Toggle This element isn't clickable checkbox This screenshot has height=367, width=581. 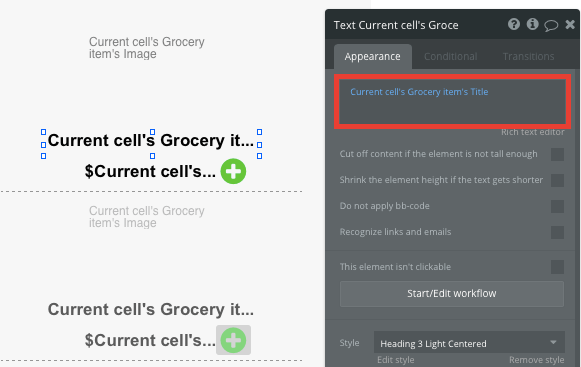coord(557,267)
